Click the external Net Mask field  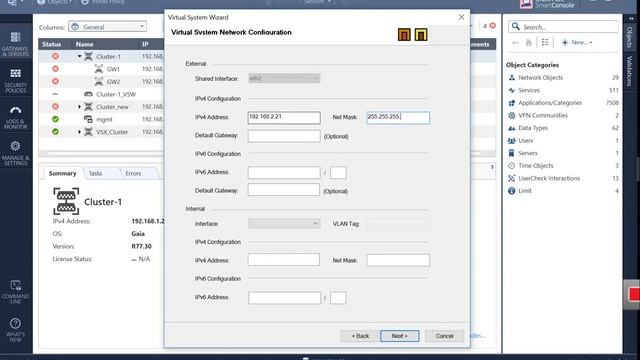398,118
